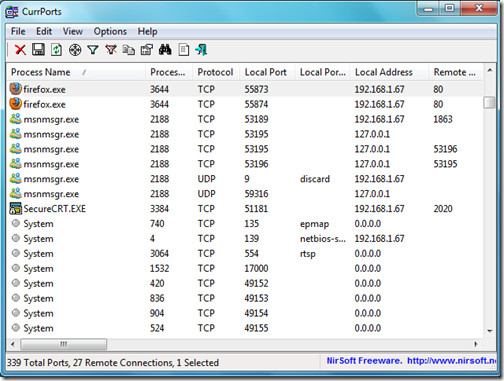Sort by Local Port column header
This screenshot has height=381, width=504.
click(x=267, y=72)
